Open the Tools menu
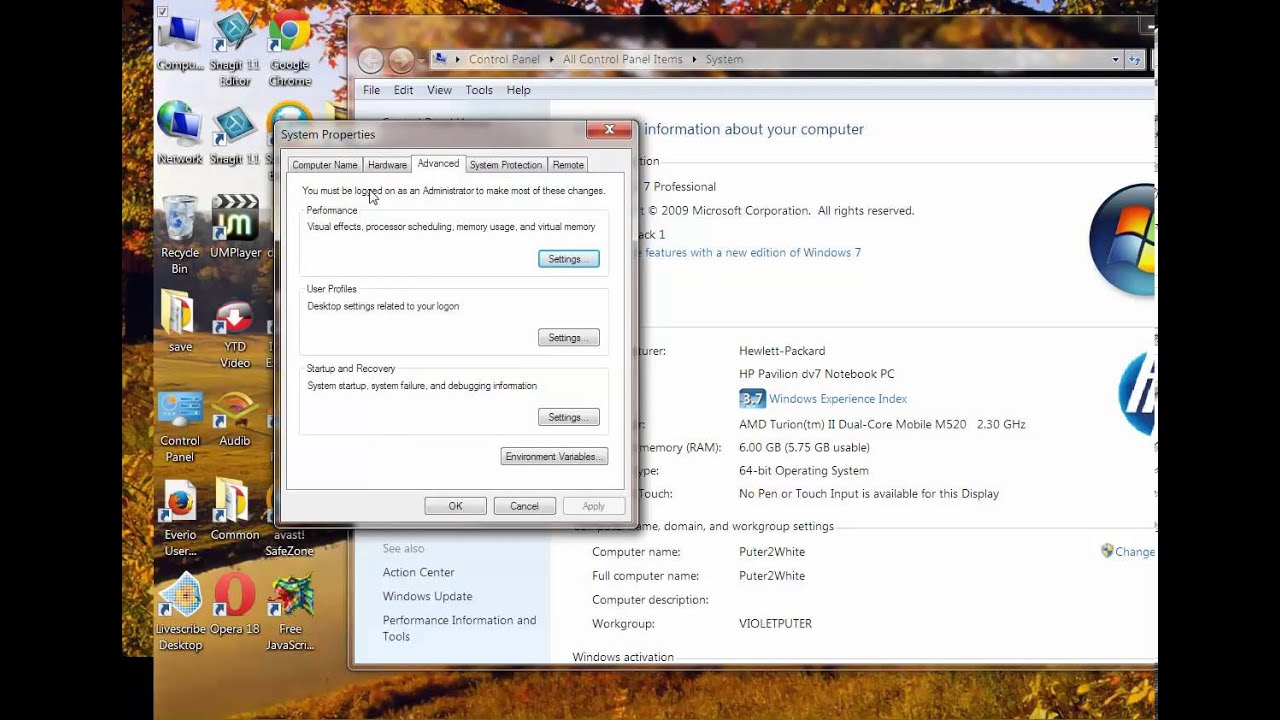 pos(479,90)
